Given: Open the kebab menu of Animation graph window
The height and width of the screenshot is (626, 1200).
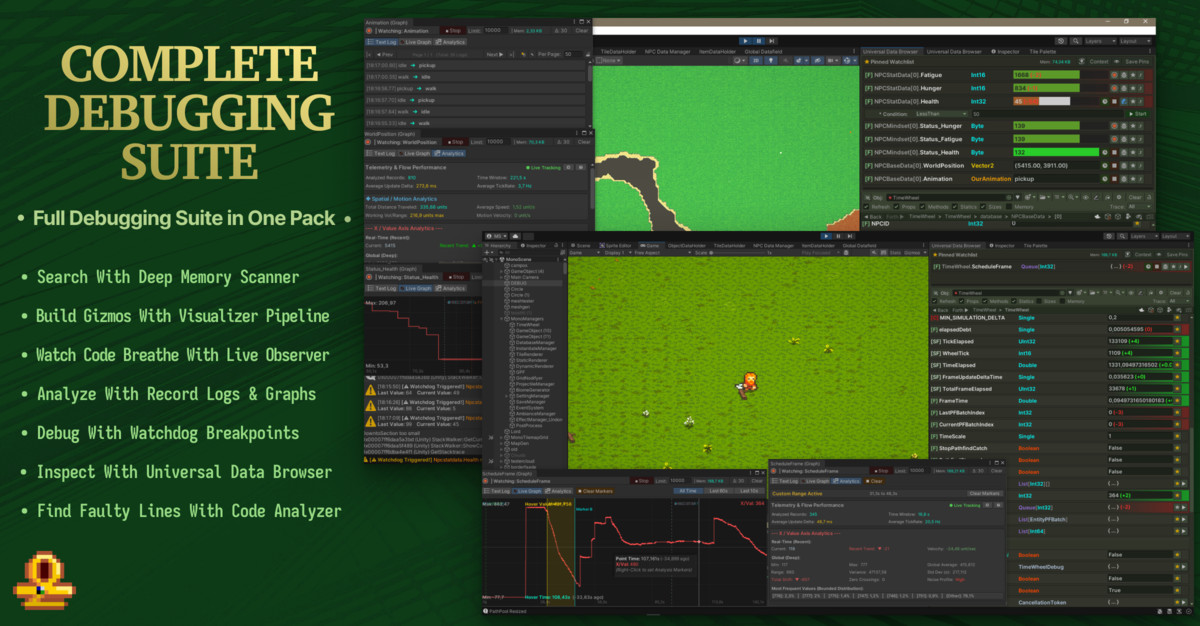Looking at the screenshot, I should pos(574,21).
